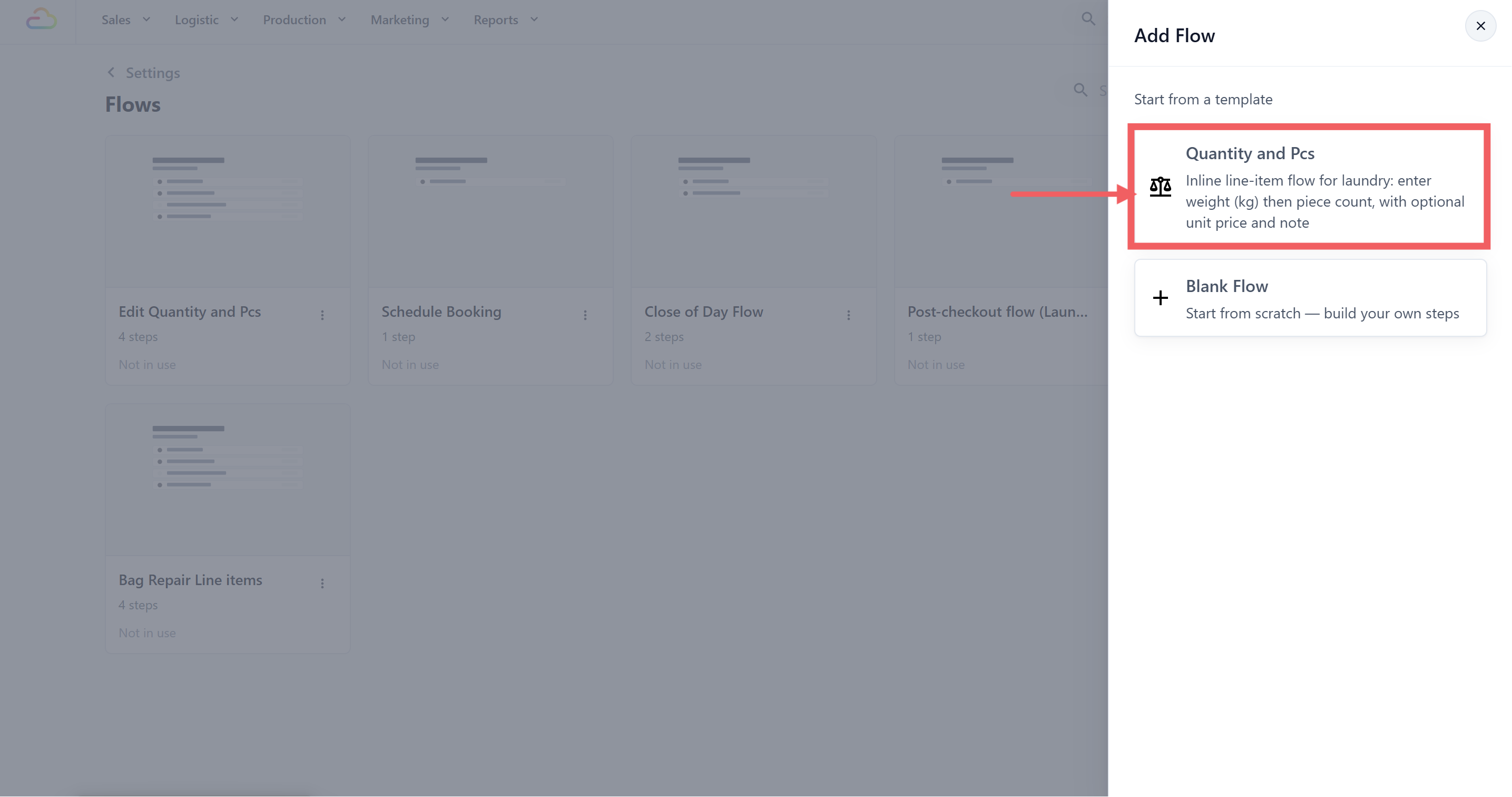
Task: Choose the Blank Flow option
Action: [x=1310, y=298]
